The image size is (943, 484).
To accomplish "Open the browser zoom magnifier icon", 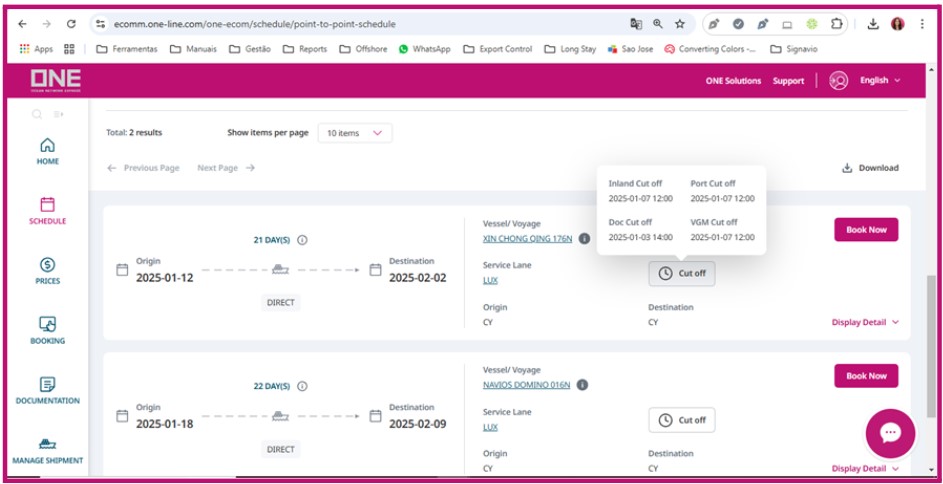I will pos(658,24).
